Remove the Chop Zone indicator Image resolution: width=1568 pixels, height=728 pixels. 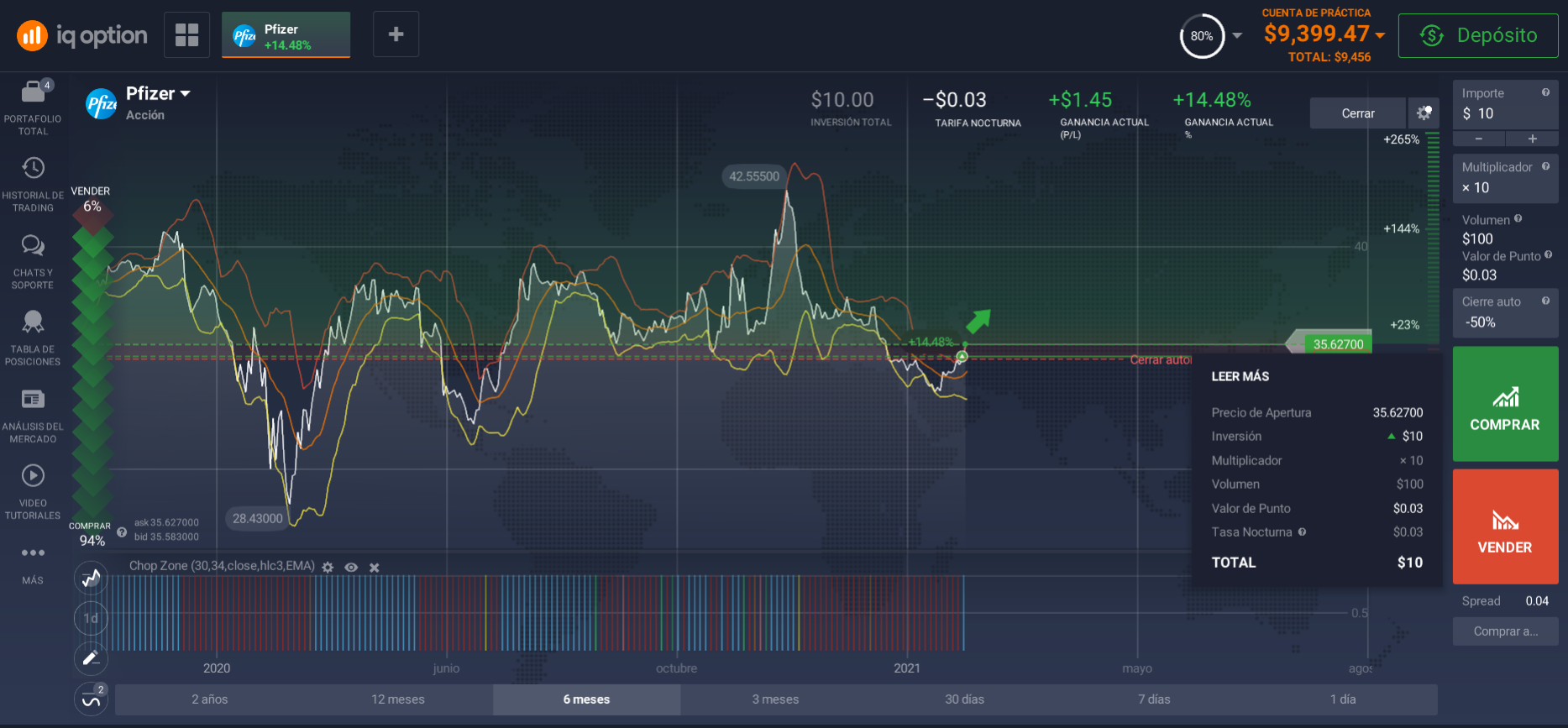tap(375, 568)
